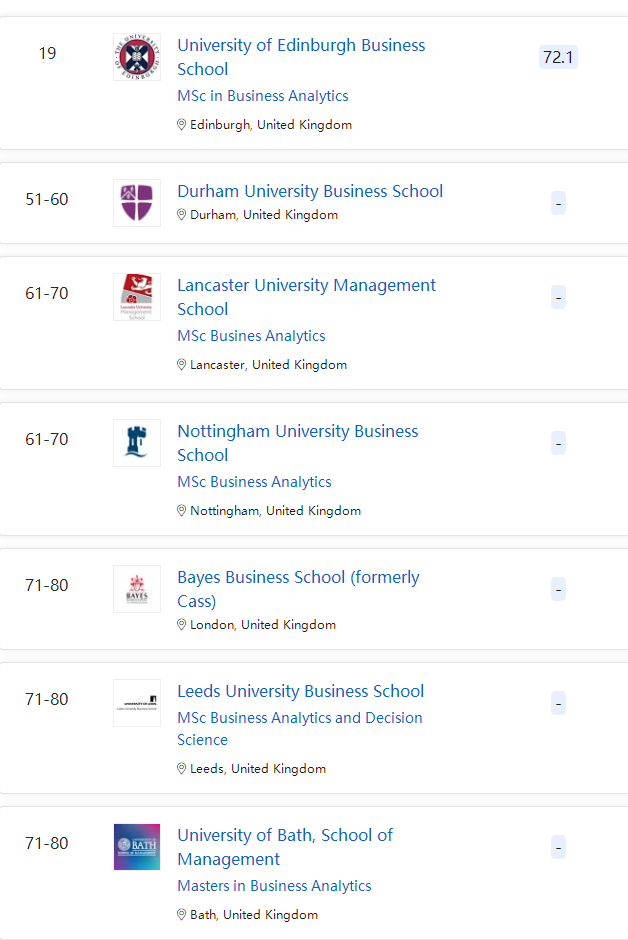Image resolution: width=628 pixels, height=940 pixels.
Task: Click the Durham University shield logo
Action: coord(137,203)
